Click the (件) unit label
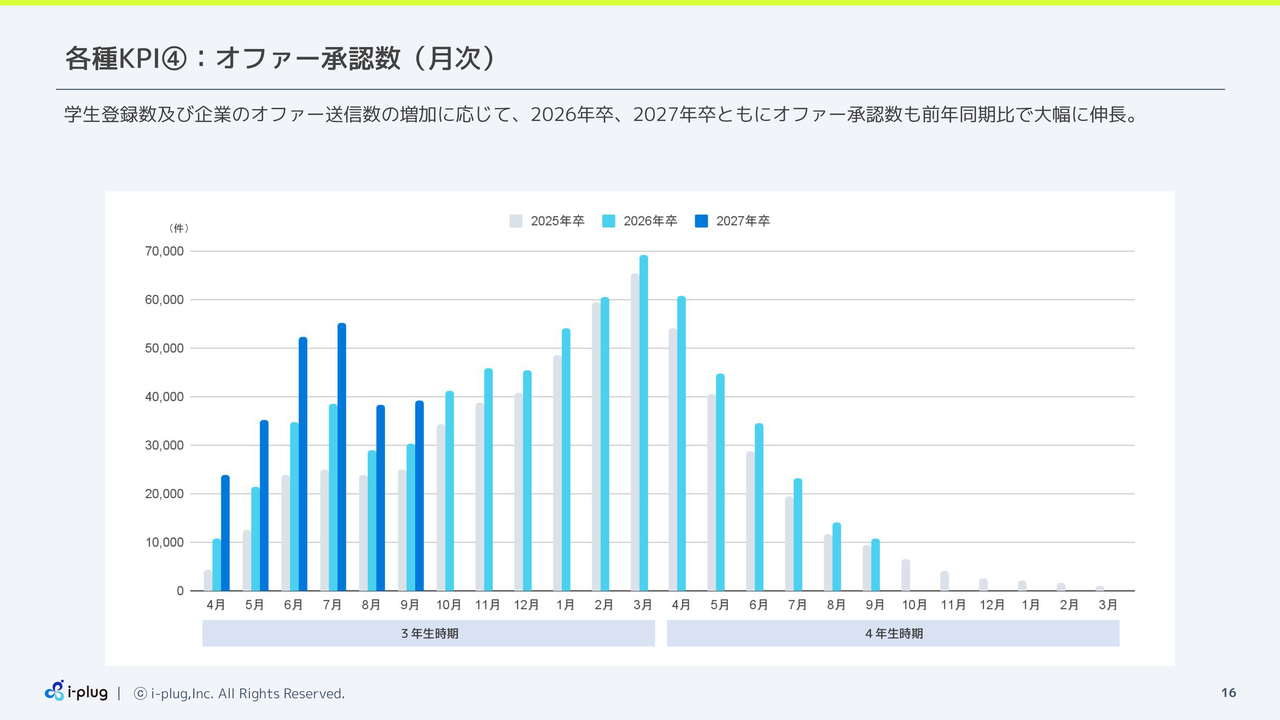Viewport: 1280px width, 720px height. click(179, 228)
